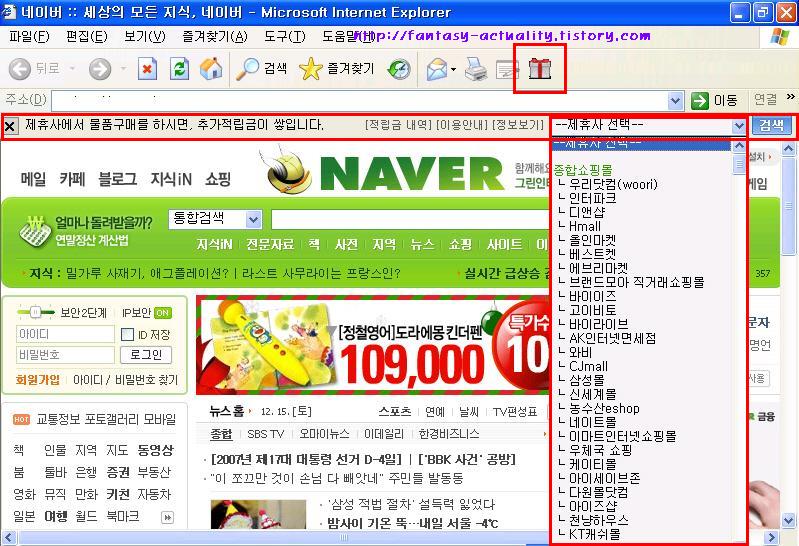Viewport: 799px width, 546px height.
Task: Click the Forward arrow icon
Action: (x=100, y=69)
